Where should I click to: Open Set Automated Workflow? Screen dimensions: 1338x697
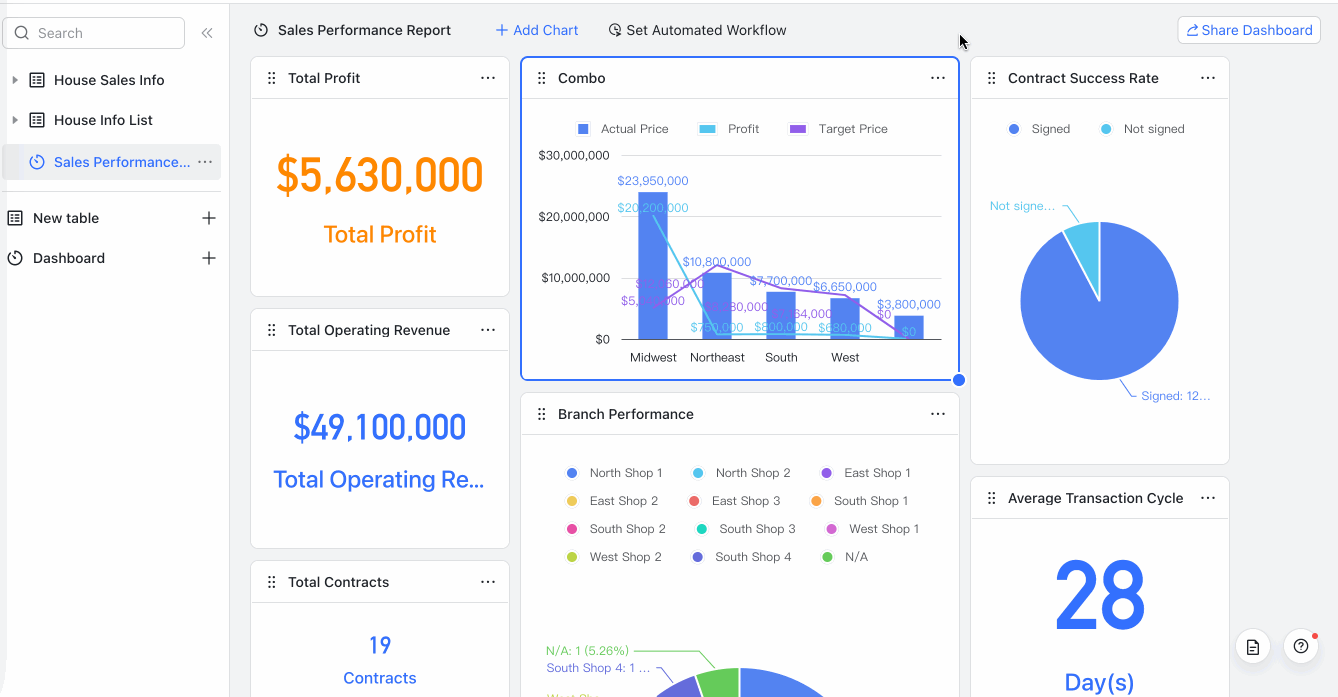pos(697,30)
